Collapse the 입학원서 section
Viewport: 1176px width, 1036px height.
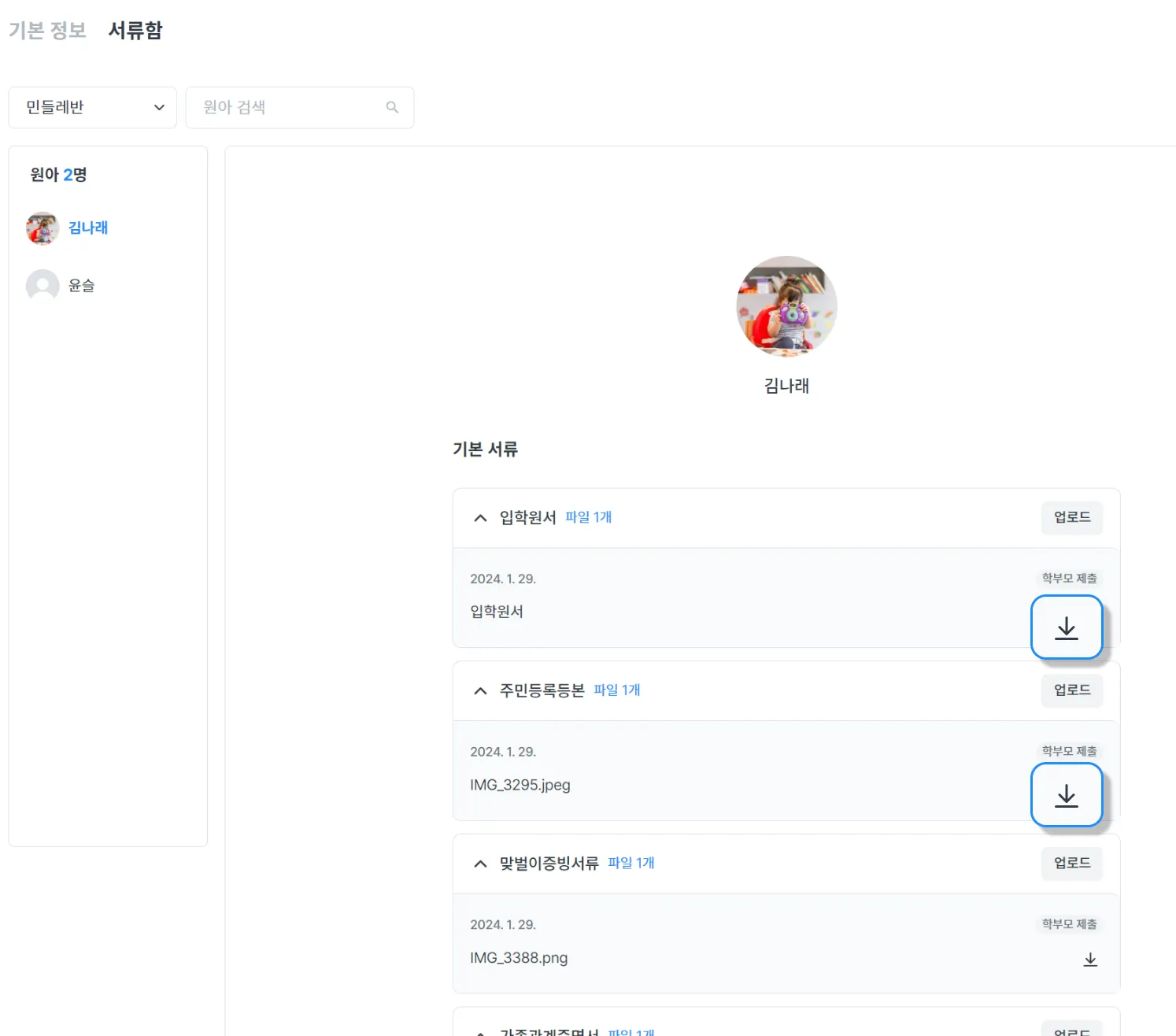480,518
